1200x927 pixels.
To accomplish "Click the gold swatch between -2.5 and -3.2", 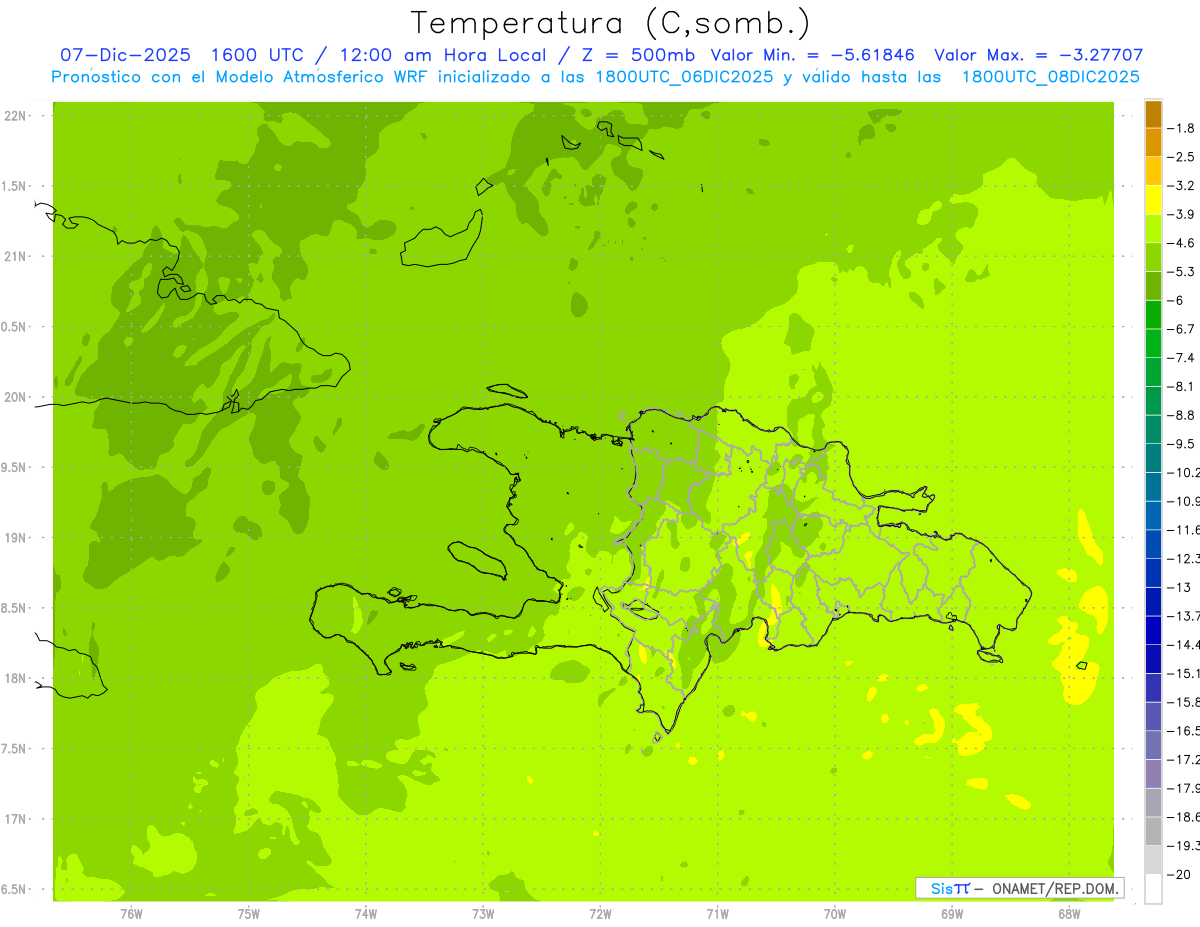I will click(1153, 171).
